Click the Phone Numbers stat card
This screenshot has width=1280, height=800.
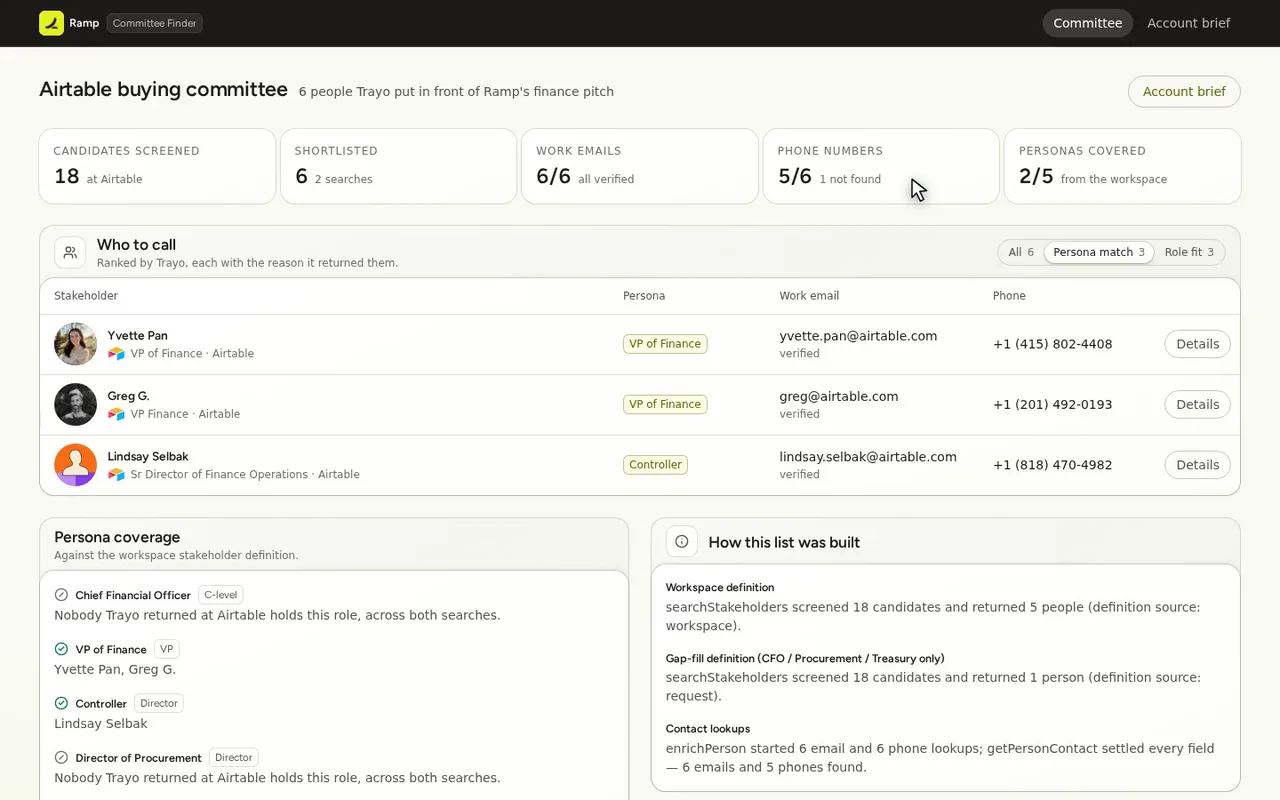click(881, 166)
